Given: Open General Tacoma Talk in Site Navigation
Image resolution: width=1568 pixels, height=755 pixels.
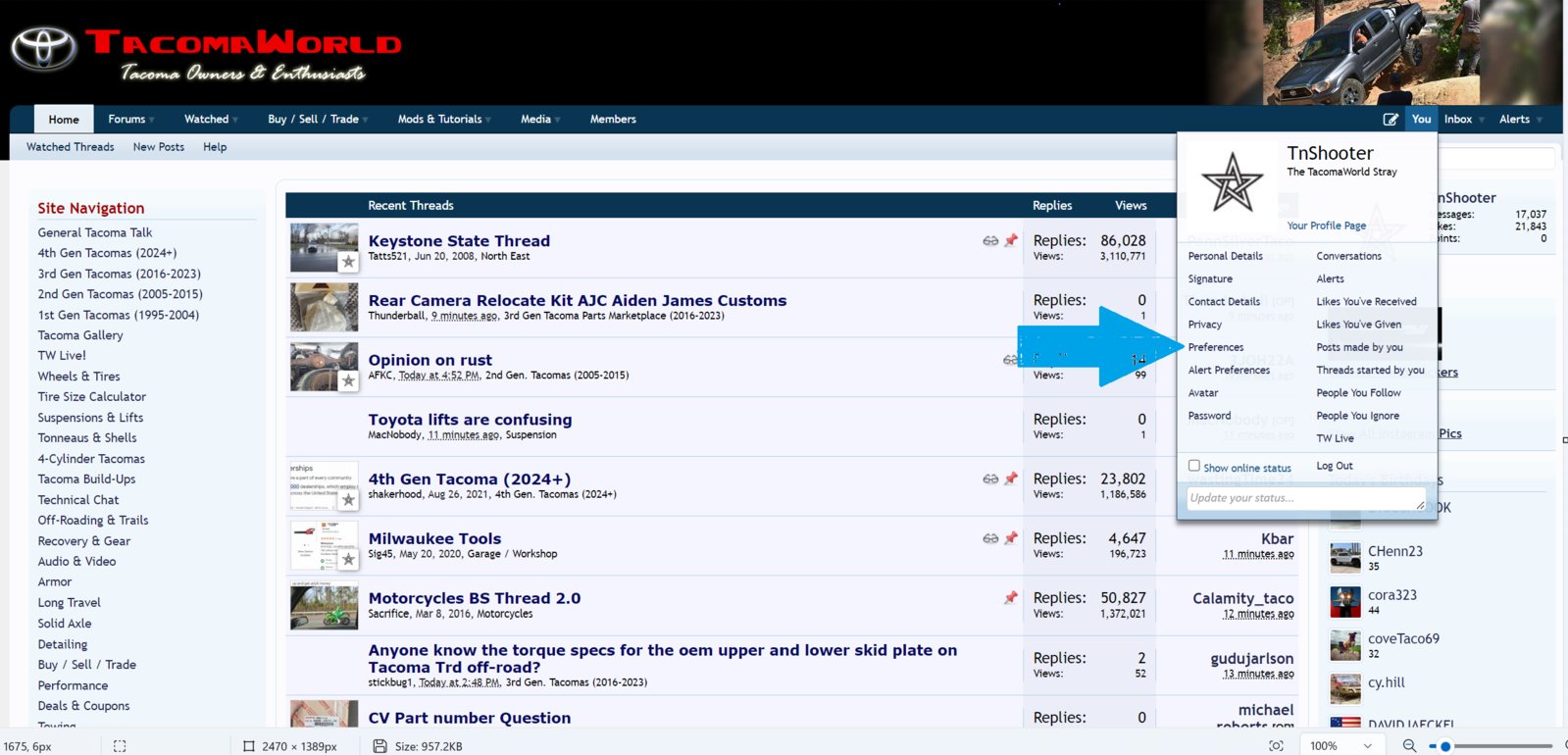Looking at the screenshot, I should [x=95, y=232].
